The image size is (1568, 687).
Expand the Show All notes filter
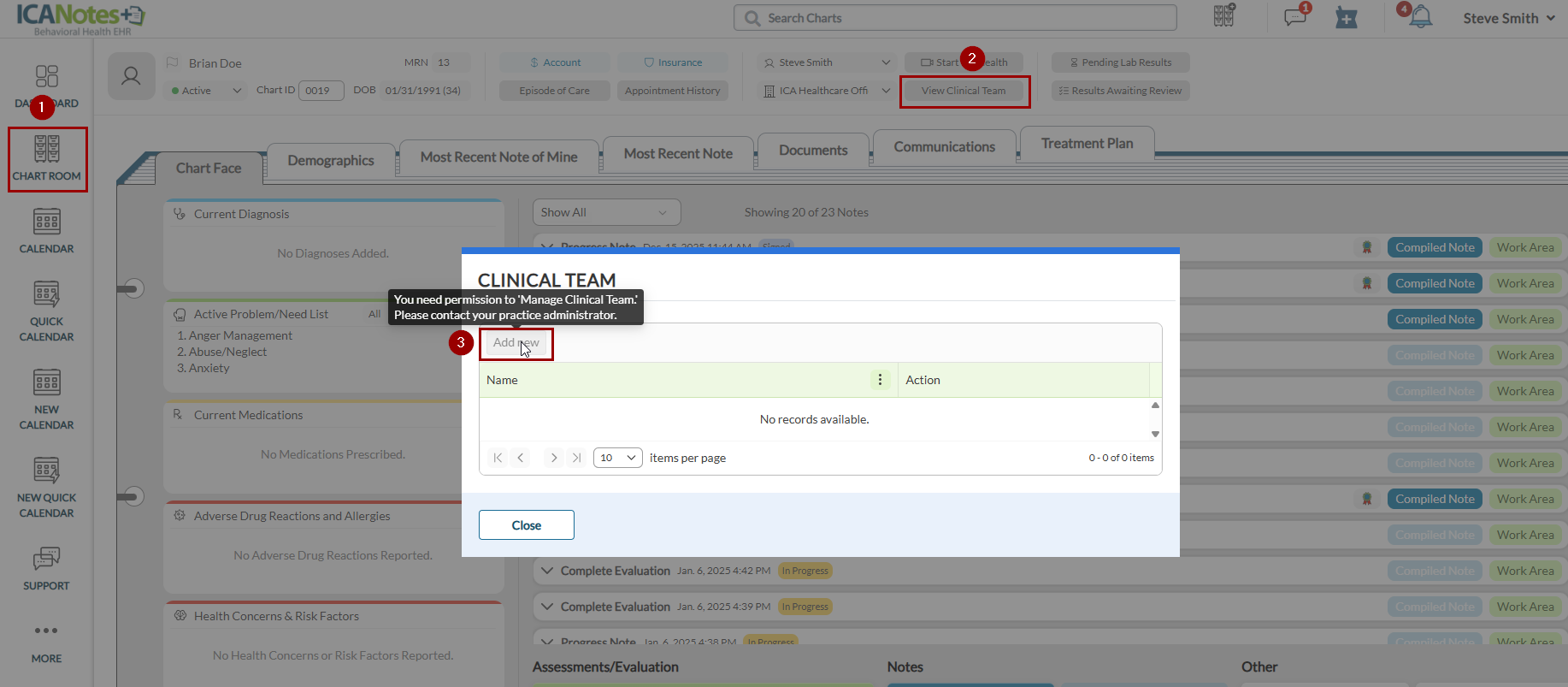point(605,212)
